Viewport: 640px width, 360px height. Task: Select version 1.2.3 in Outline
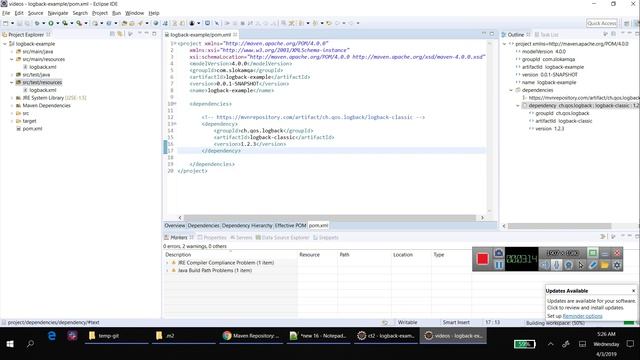click(549, 129)
